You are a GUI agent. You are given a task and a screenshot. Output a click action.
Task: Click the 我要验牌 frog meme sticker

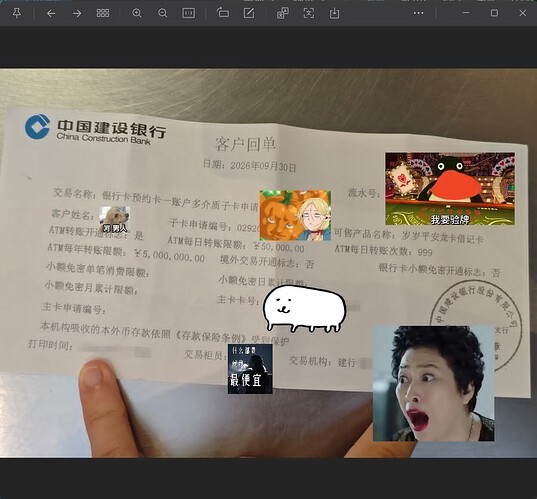450,189
